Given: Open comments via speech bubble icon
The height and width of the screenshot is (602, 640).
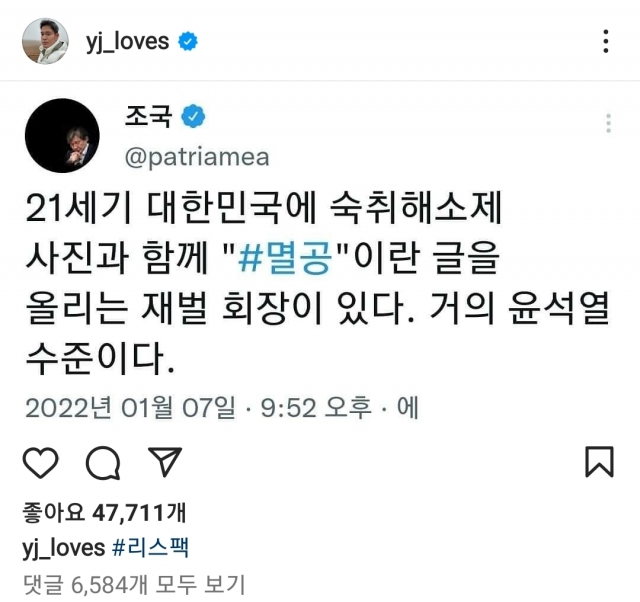Looking at the screenshot, I should point(103,462).
